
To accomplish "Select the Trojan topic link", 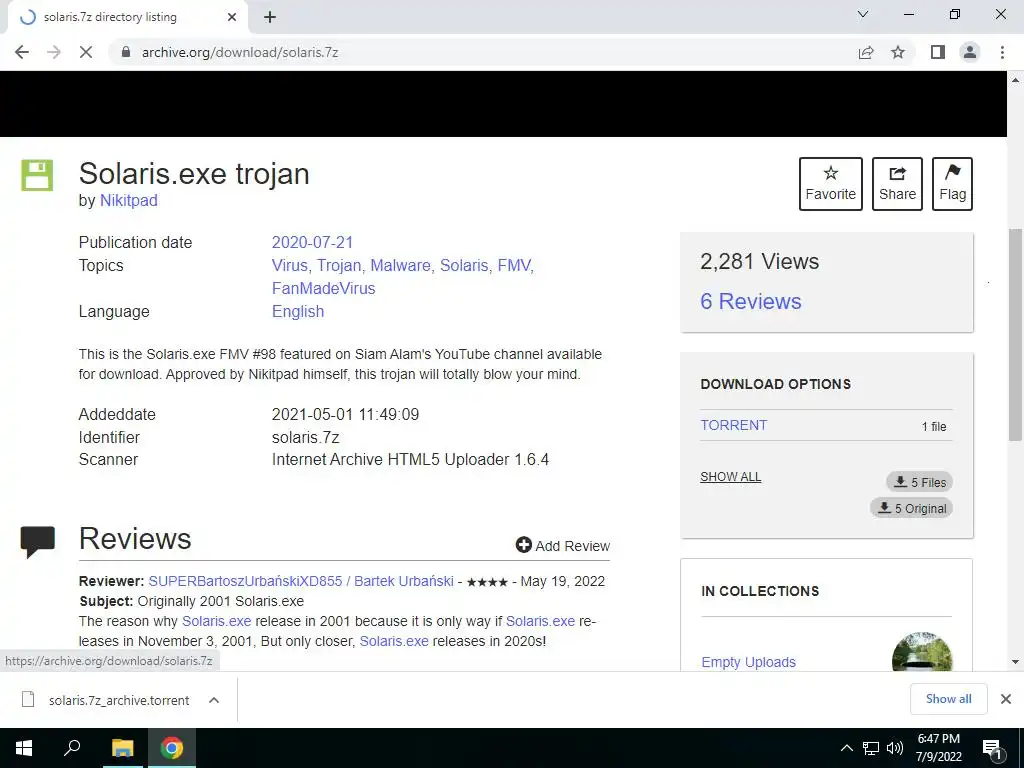I will (x=339, y=265).
